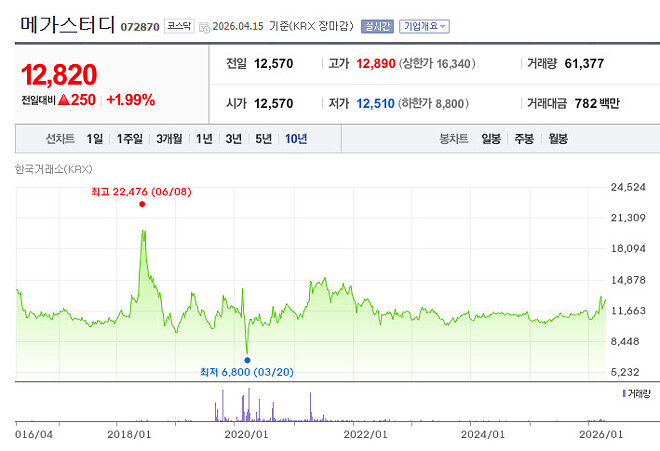Click the stock code 072870

(x=140, y=27)
